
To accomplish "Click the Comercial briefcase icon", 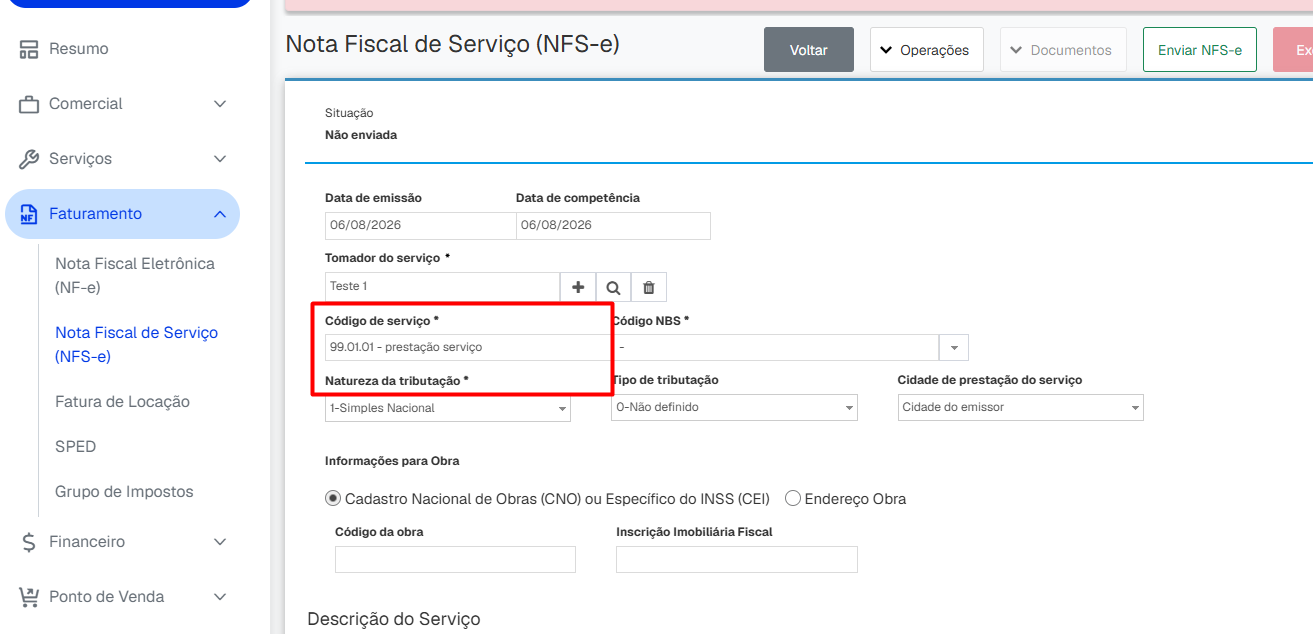I will coord(29,104).
